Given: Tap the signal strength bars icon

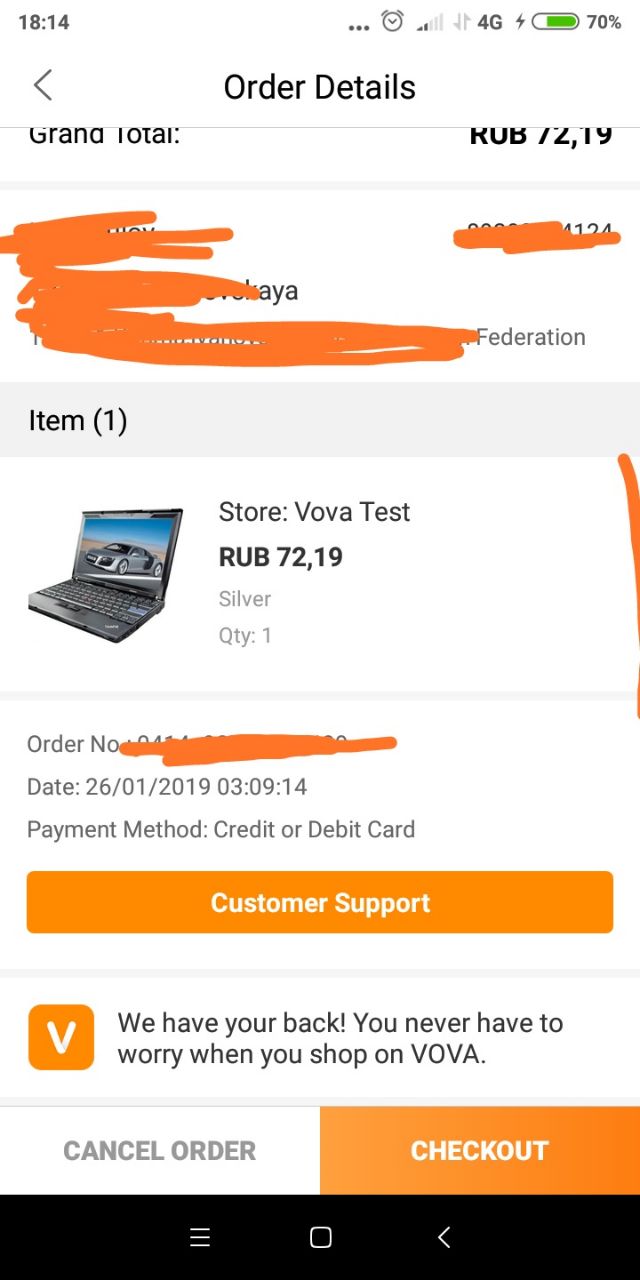Looking at the screenshot, I should pos(429,21).
